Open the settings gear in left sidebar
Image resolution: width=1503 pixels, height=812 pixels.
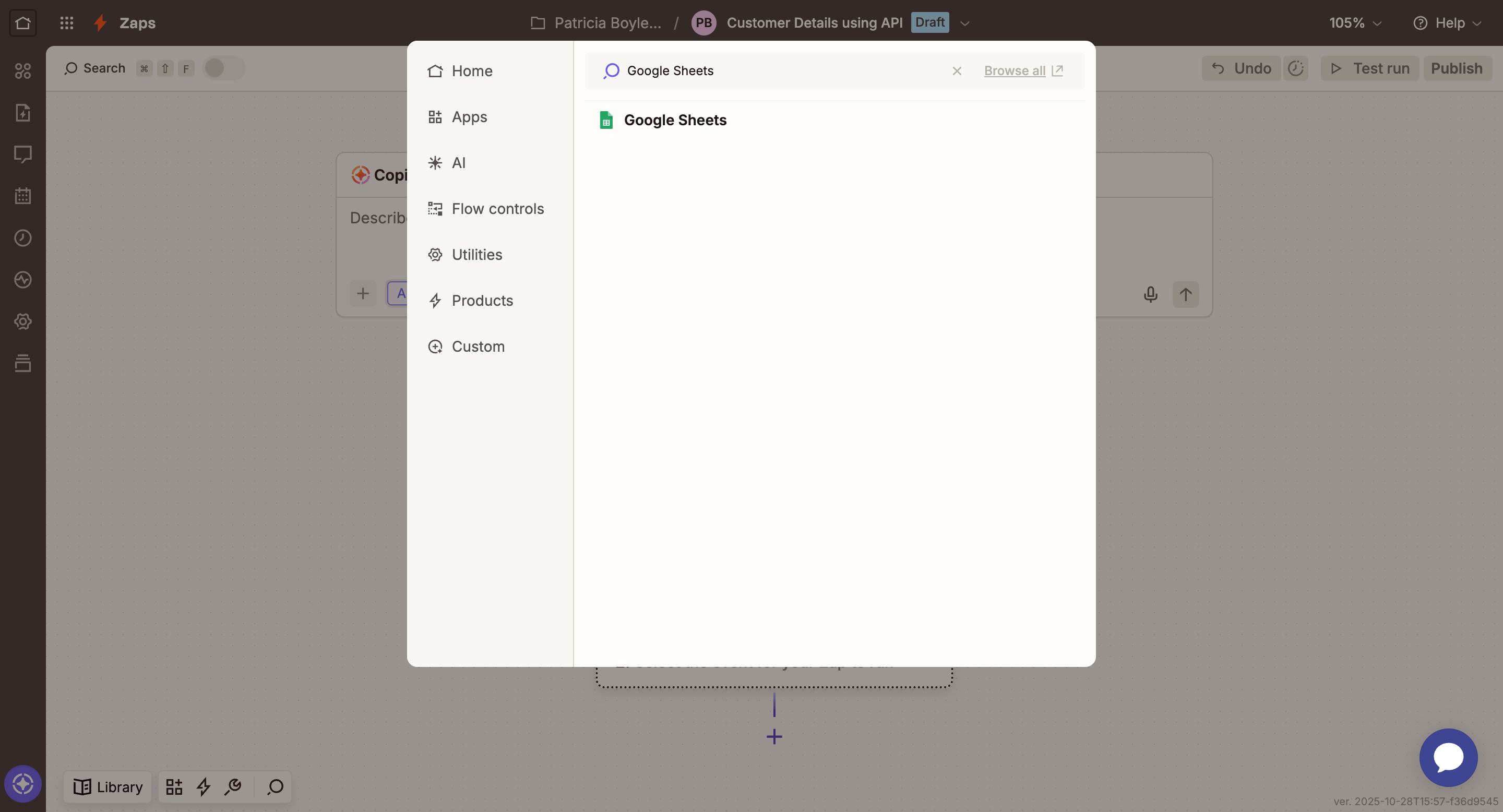coord(23,321)
